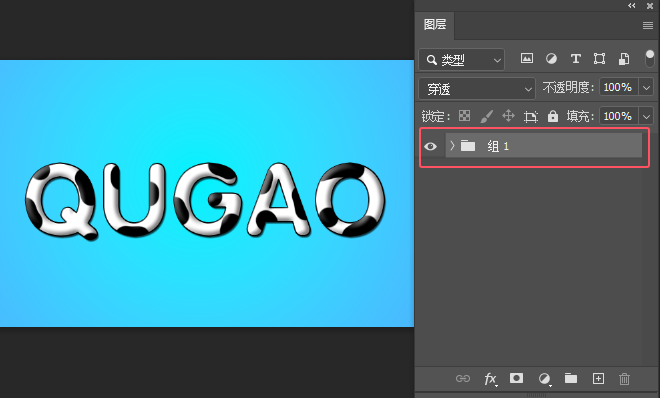Filter layers by shape type icon
Screen dimensions: 660x398
point(599,58)
